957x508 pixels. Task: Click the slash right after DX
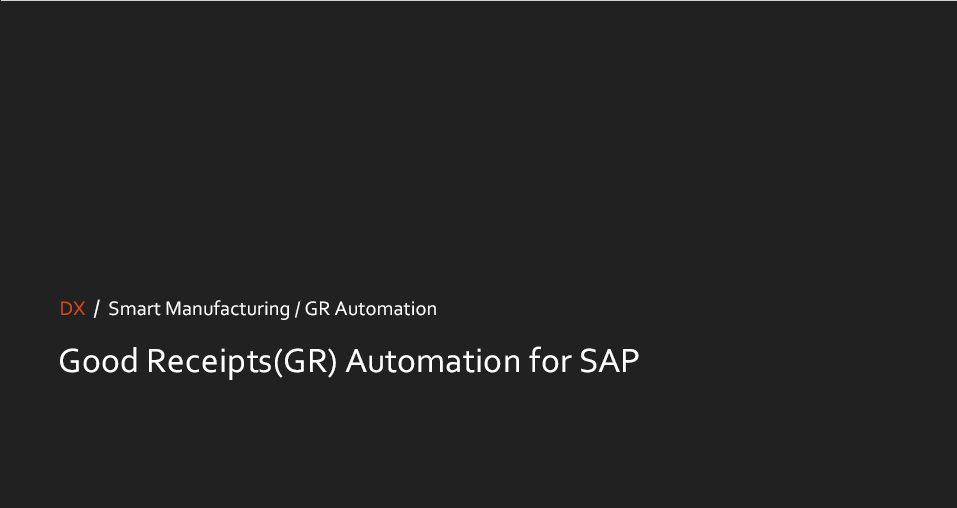(x=96, y=309)
